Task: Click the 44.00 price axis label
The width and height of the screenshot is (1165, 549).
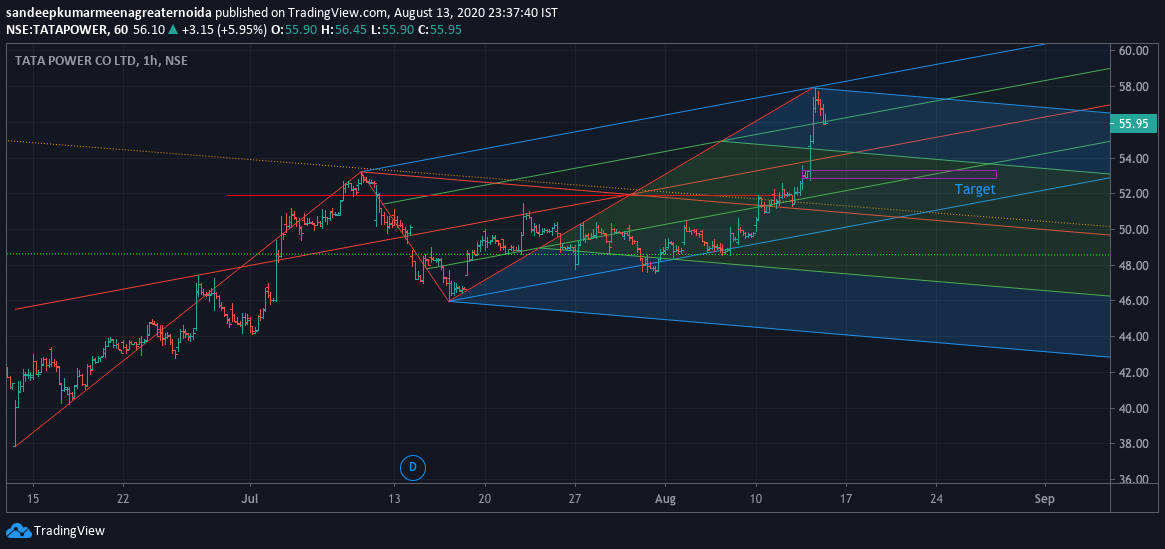Action: (x=1135, y=337)
